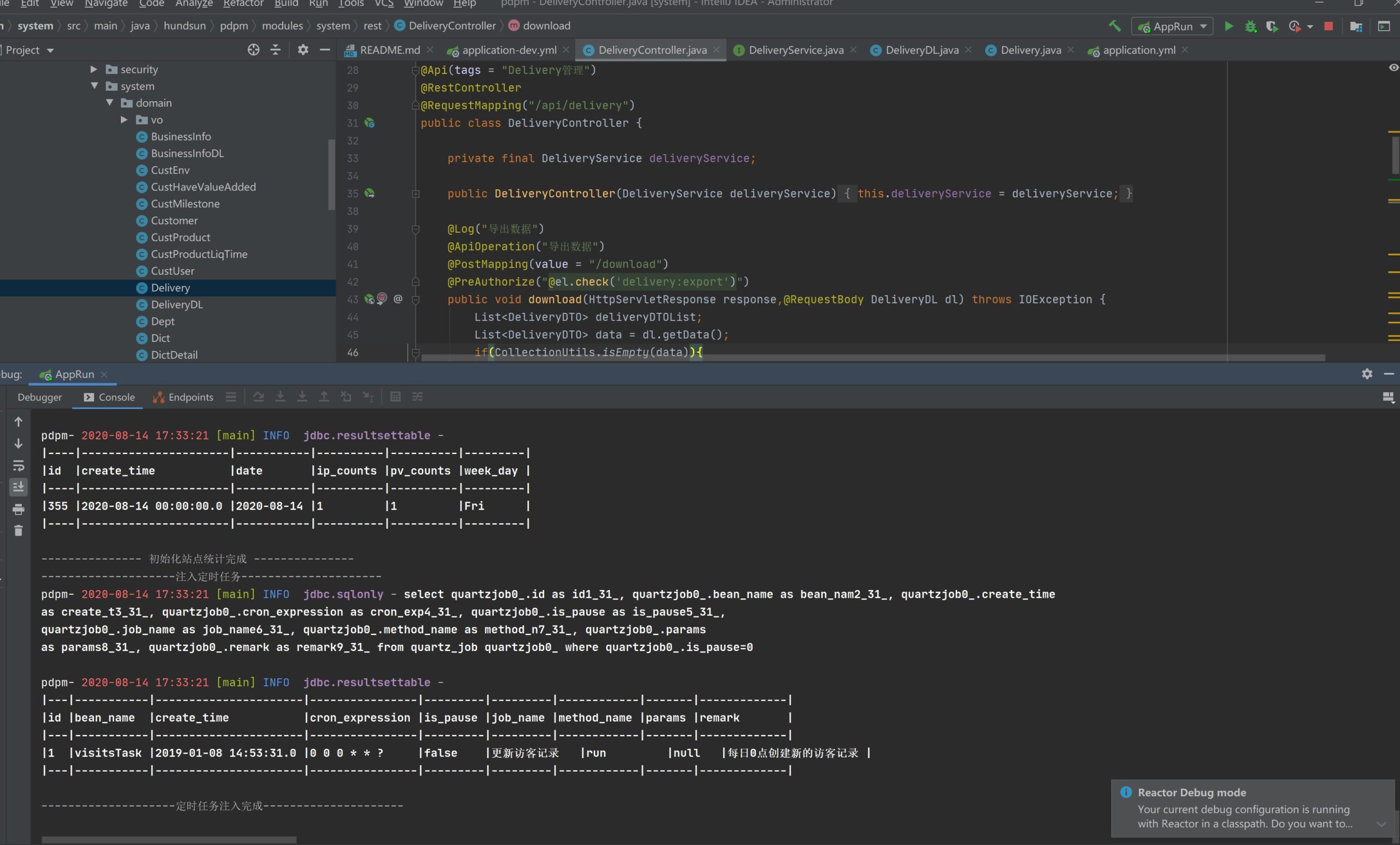
Task: Click the Evaluate Expression calculator icon
Action: point(395,397)
